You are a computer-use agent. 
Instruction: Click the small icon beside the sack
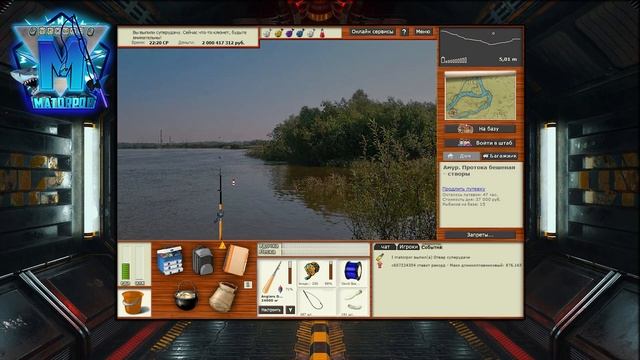click(248, 284)
